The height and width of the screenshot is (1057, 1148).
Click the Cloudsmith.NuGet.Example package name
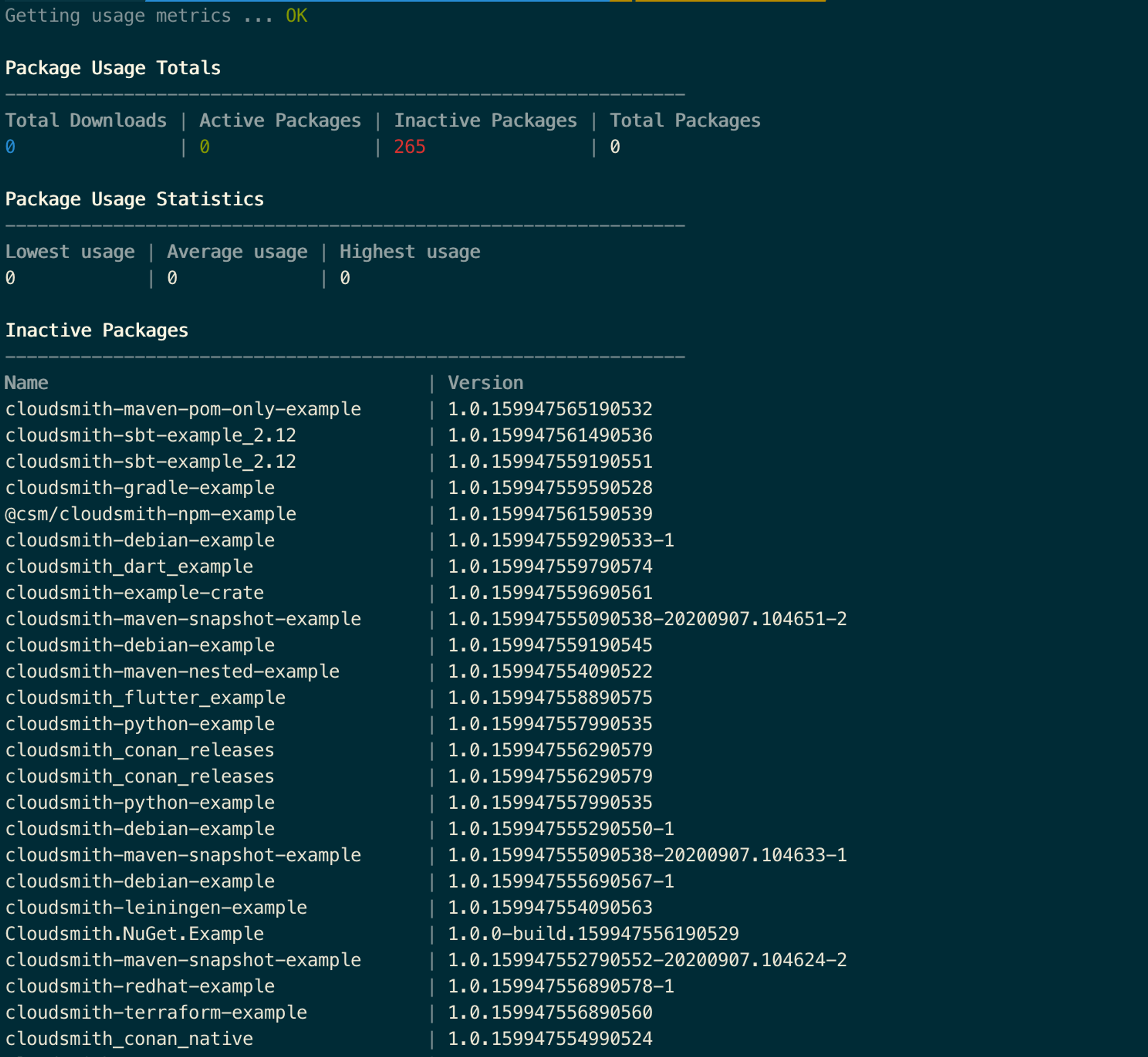click(x=135, y=934)
